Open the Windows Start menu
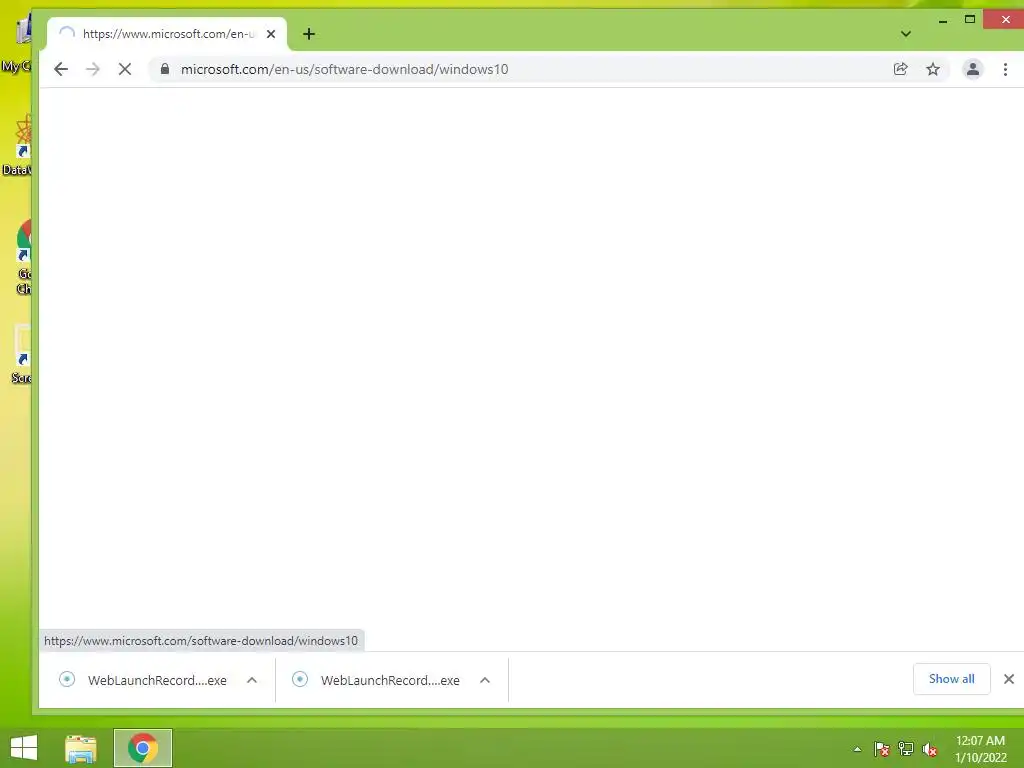1024x768 pixels. [x=24, y=748]
